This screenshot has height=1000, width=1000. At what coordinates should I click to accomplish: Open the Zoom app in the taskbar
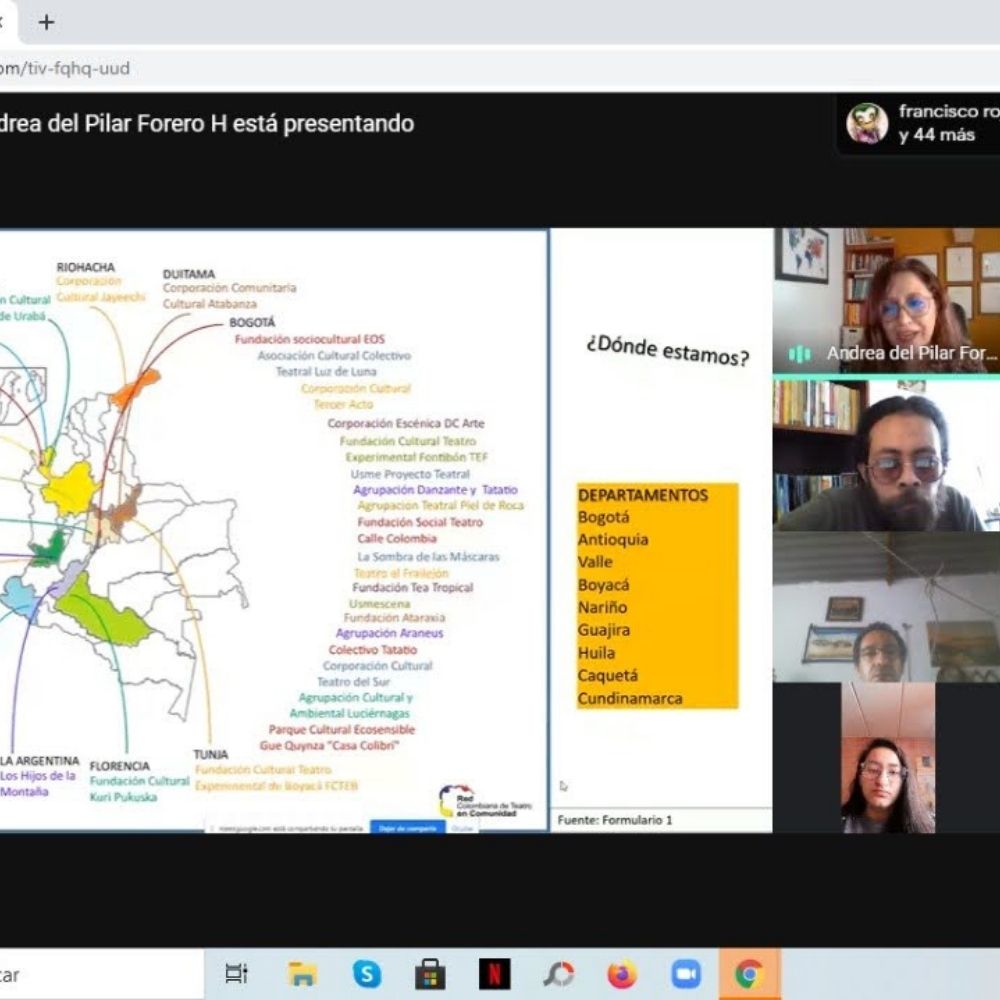686,974
